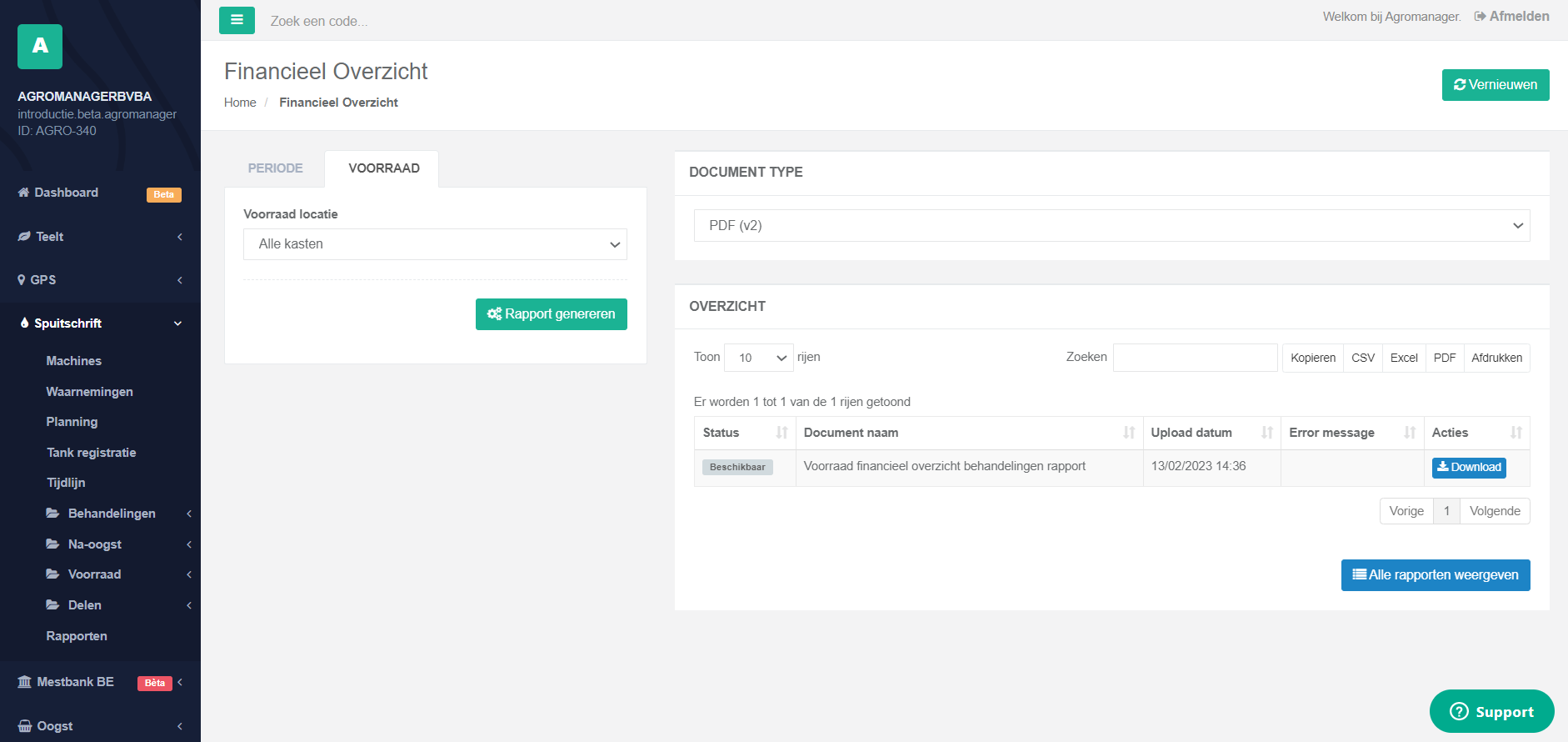Viewport: 1568px width, 742px height.
Task: Sort table by Upload datum arrows
Action: click(x=1267, y=433)
